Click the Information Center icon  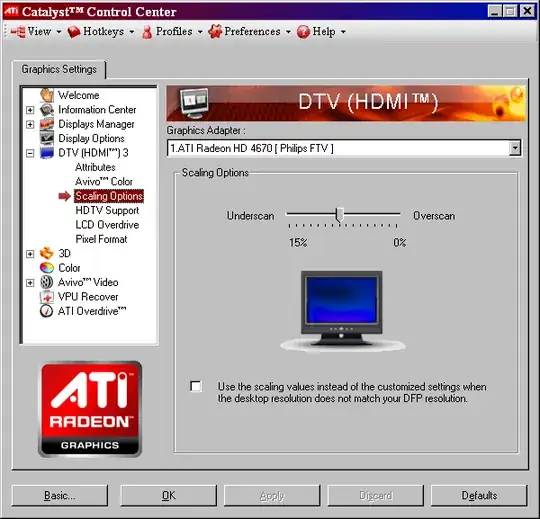click(47, 110)
